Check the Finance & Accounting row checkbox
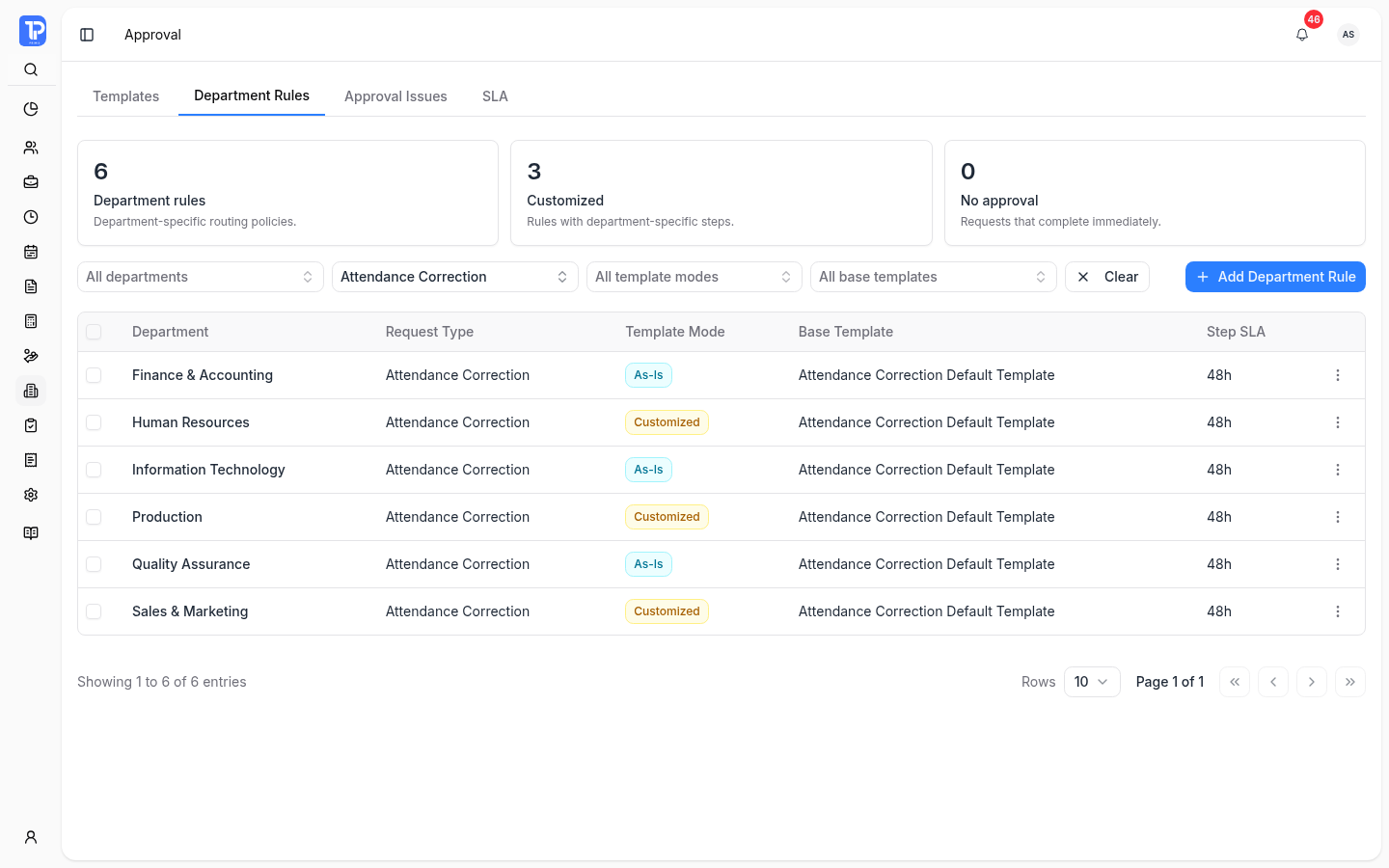The width and height of the screenshot is (1389, 868). coord(94,375)
